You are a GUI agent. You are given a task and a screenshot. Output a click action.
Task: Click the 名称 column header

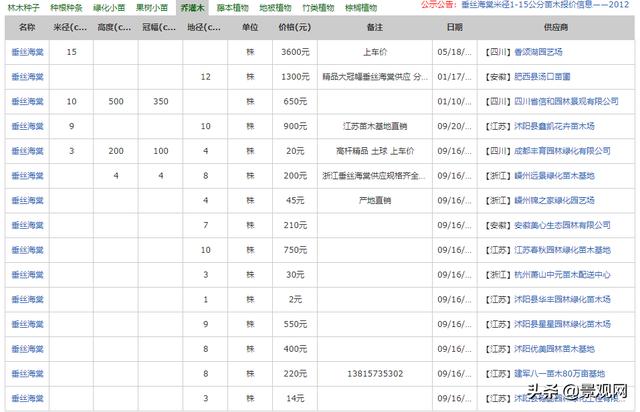click(27, 27)
